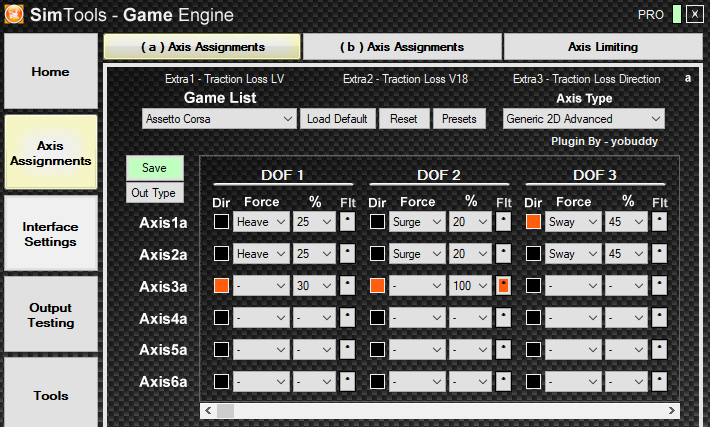Open the Assetto Corsa game list dropdown
This screenshot has height=427, width=717.
[x=218, y=119]
